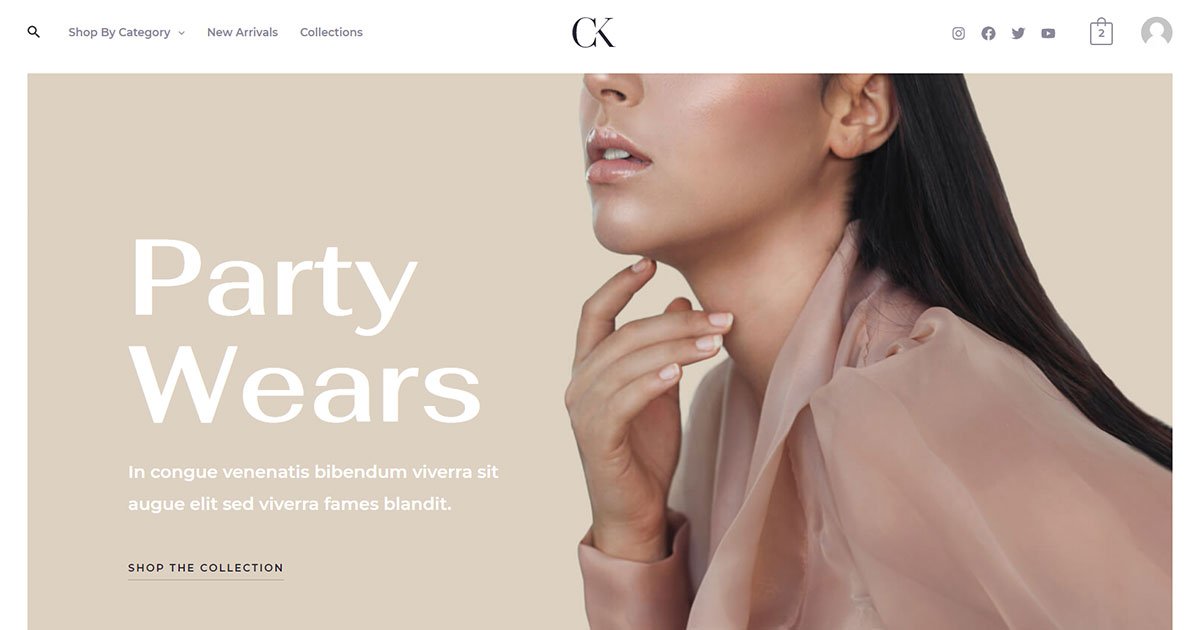Go home via the CK logo
1200x630 pixels.
point(593,32)
